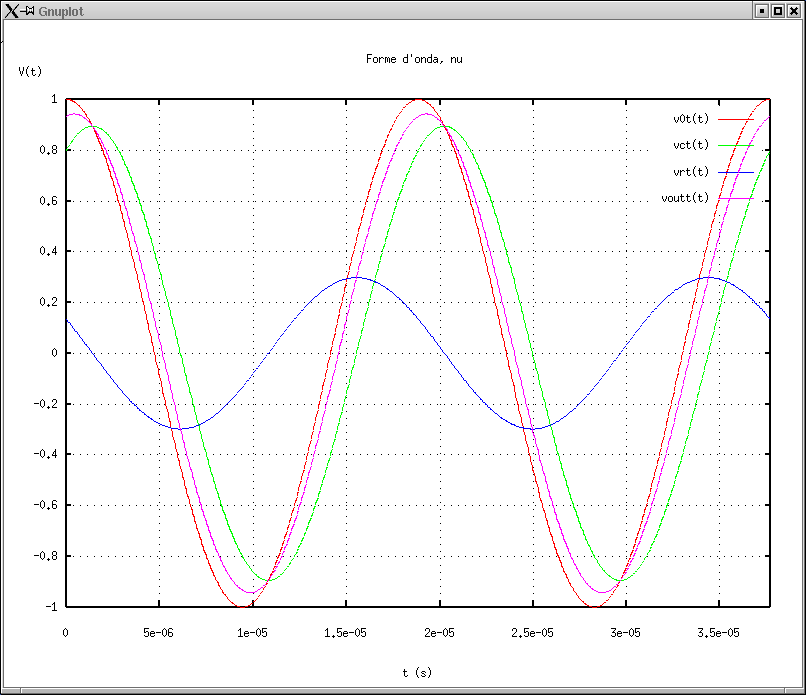806x695 pixels.
Task: Click the magenta voutt(t) legend line sample
Action: pyautogui.click(x=735, y=198)
